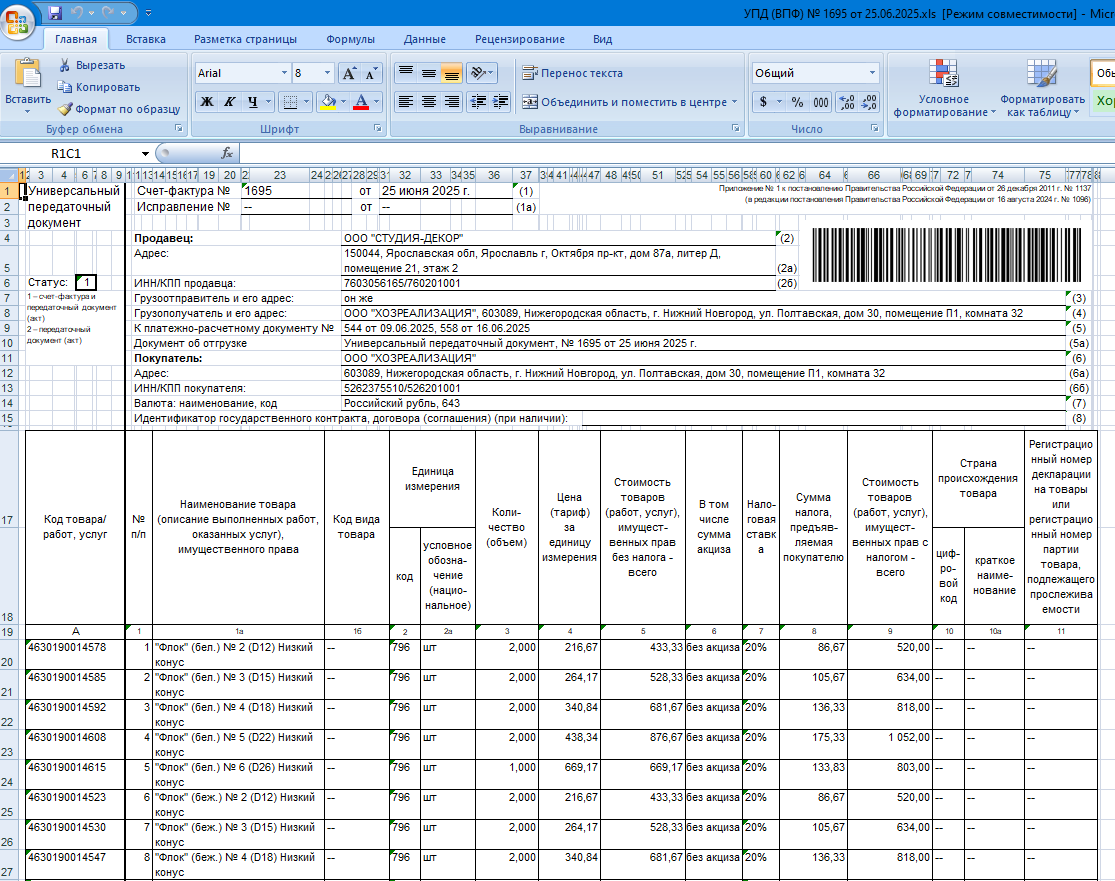Open text orientation options
1115x881 pixels.
(481, 73)
